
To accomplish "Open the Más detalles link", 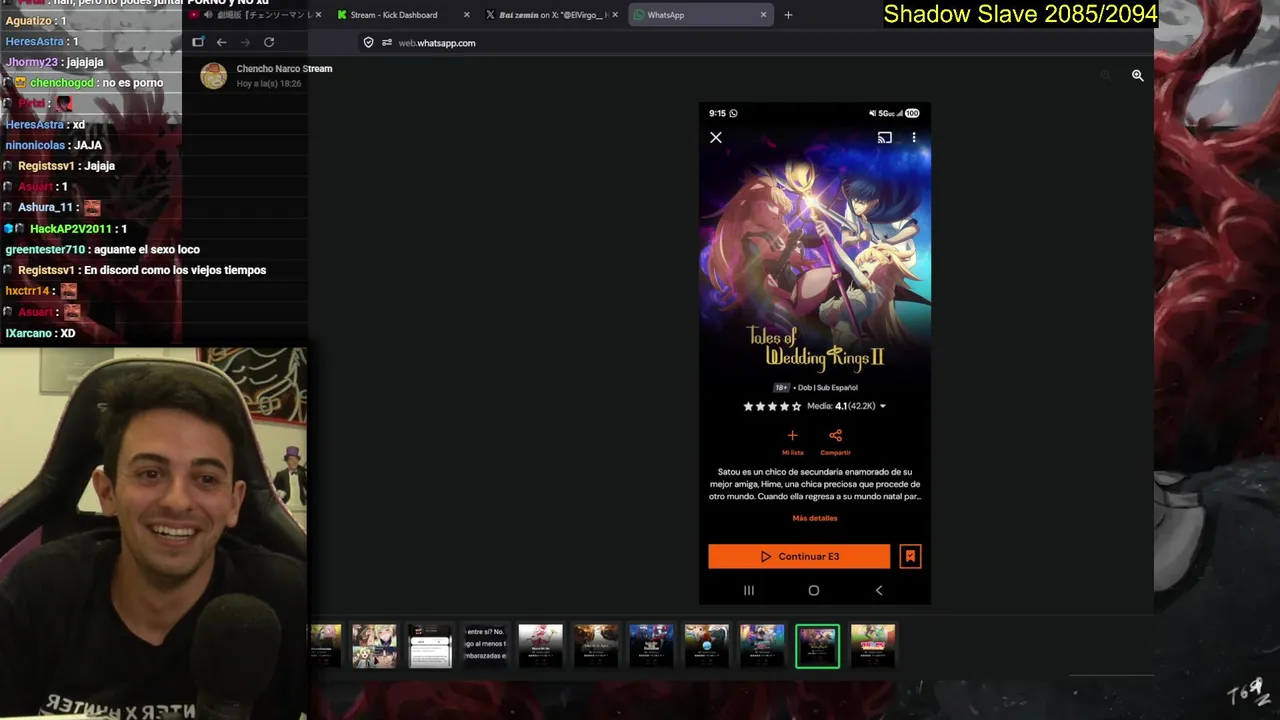I will pos(815,518).
